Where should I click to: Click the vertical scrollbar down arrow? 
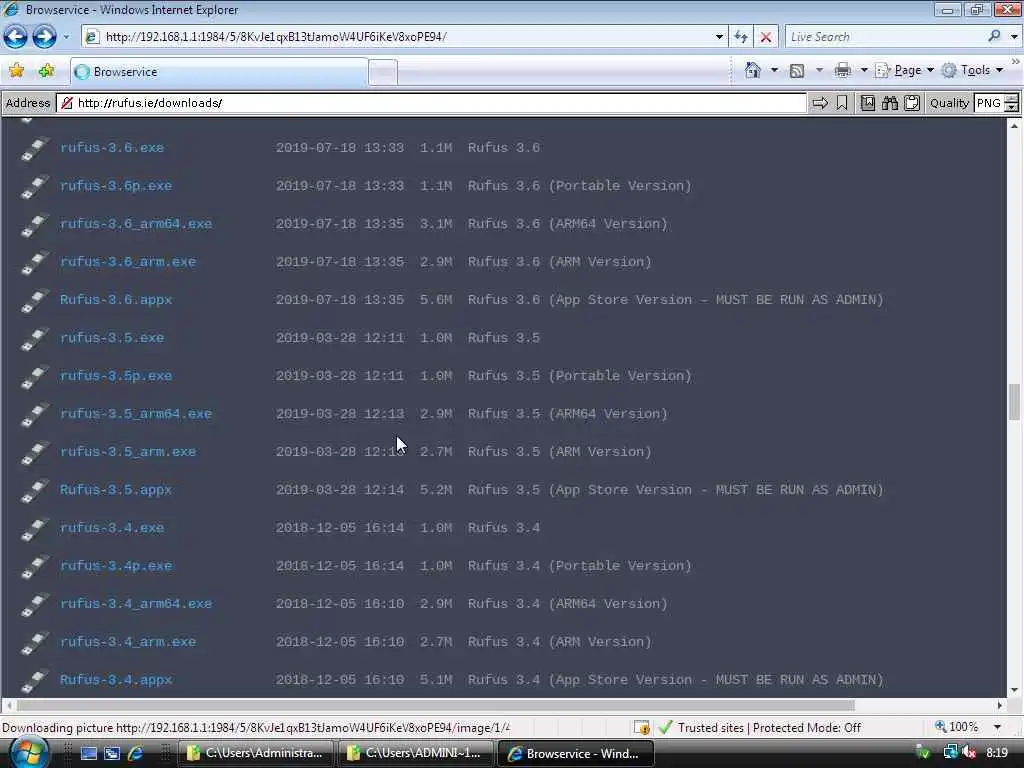(x=1014, y=690)
